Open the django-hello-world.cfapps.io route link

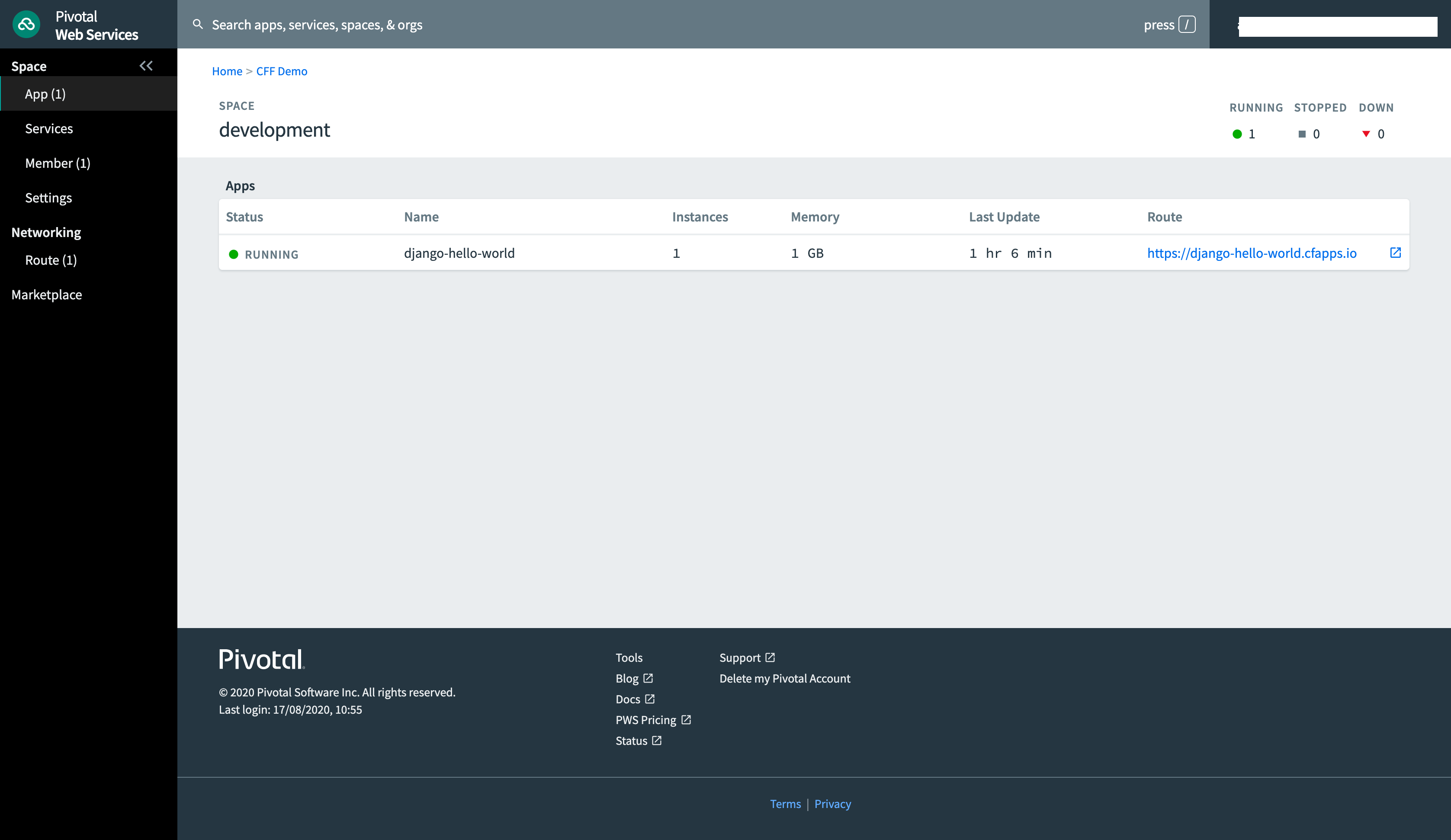pyautogui.click(x=1251, y=253)
